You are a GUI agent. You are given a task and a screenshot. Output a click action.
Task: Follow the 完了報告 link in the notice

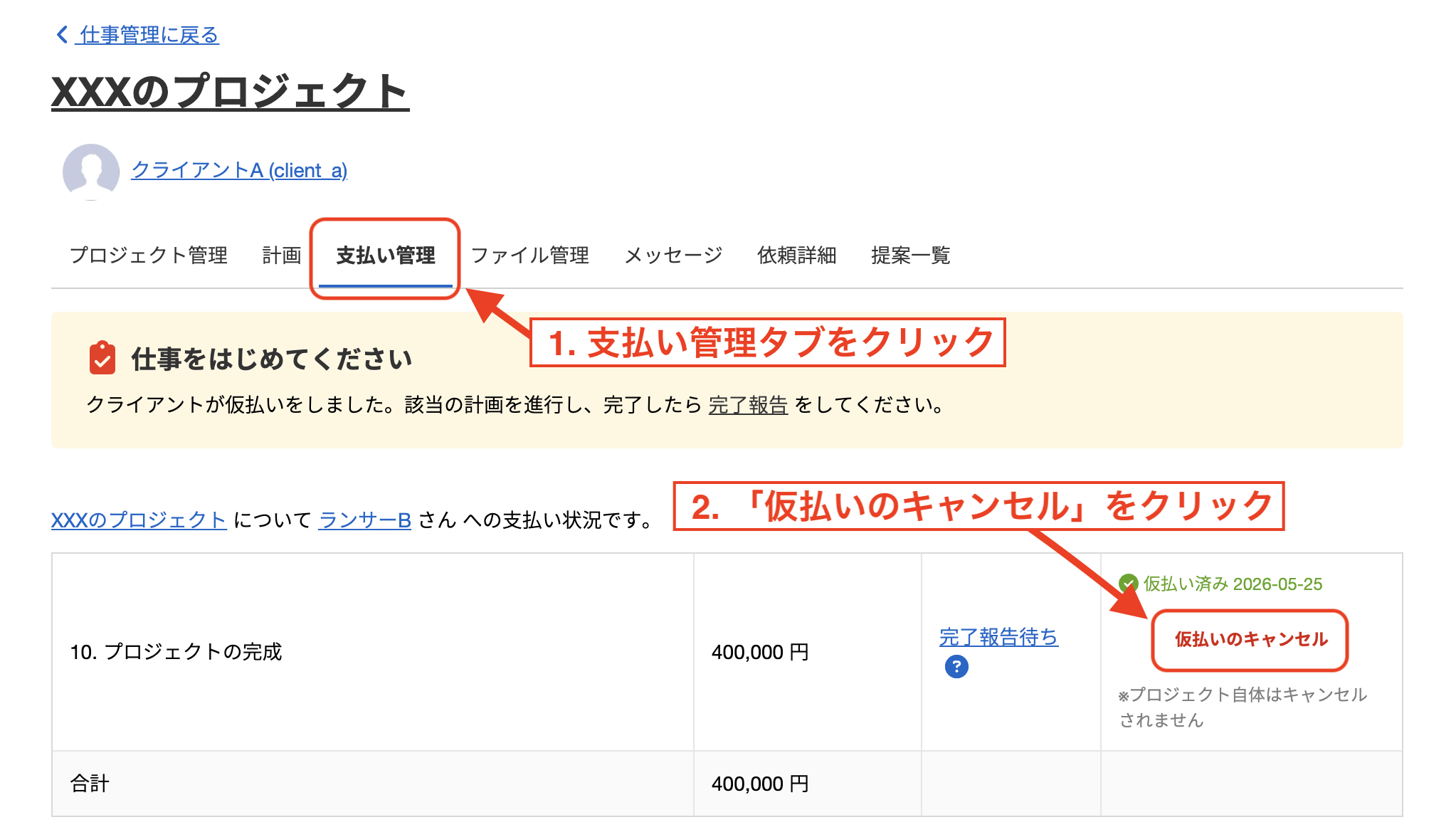[x=748, y=405]
